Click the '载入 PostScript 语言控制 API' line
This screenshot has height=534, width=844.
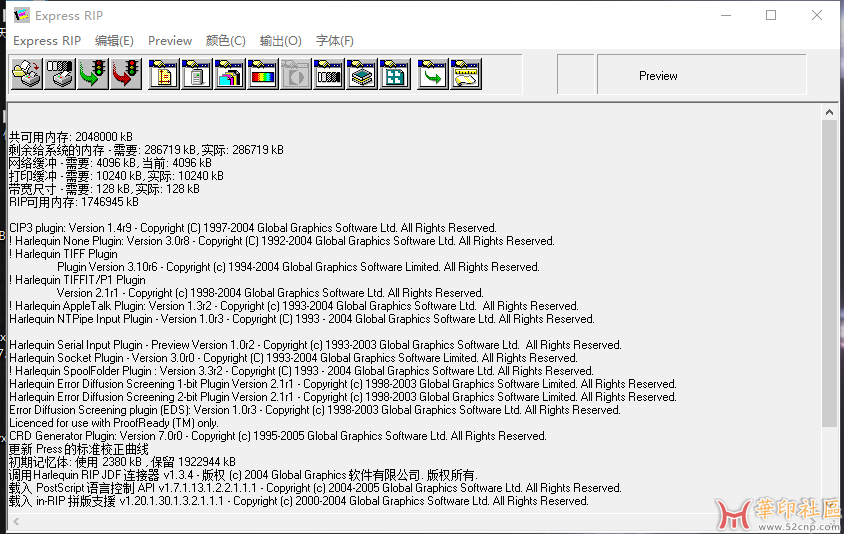click(315, 488)
